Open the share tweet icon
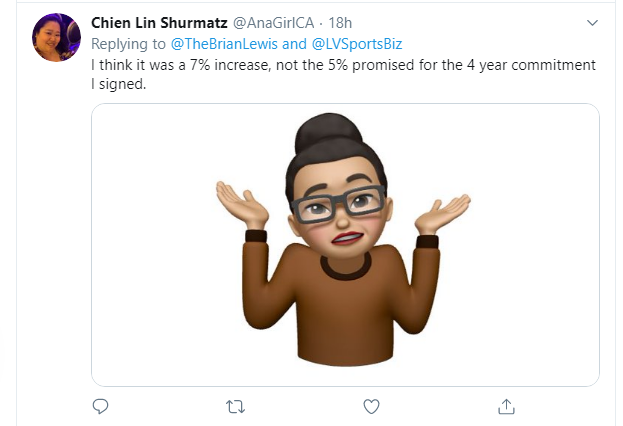 pyautogui.click(x=506, y=406)
